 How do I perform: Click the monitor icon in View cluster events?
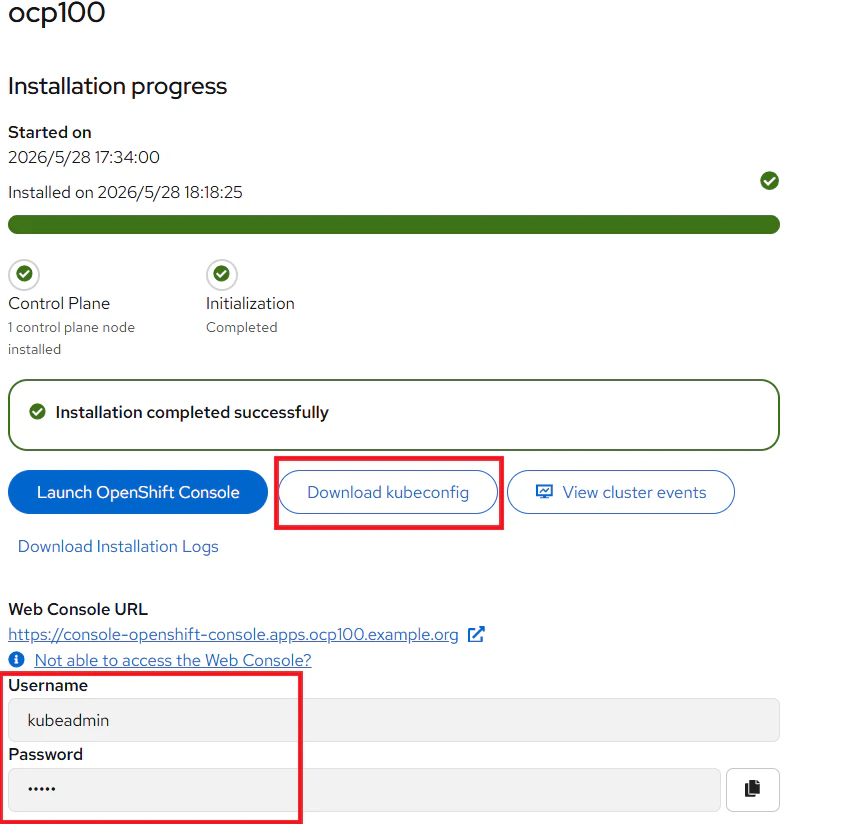tap(544, 491)
